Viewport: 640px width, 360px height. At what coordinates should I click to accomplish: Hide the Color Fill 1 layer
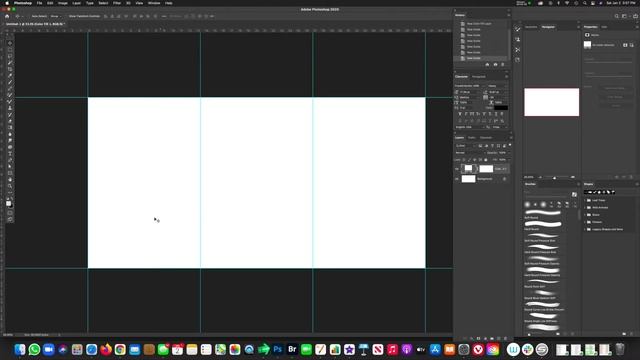457,169
